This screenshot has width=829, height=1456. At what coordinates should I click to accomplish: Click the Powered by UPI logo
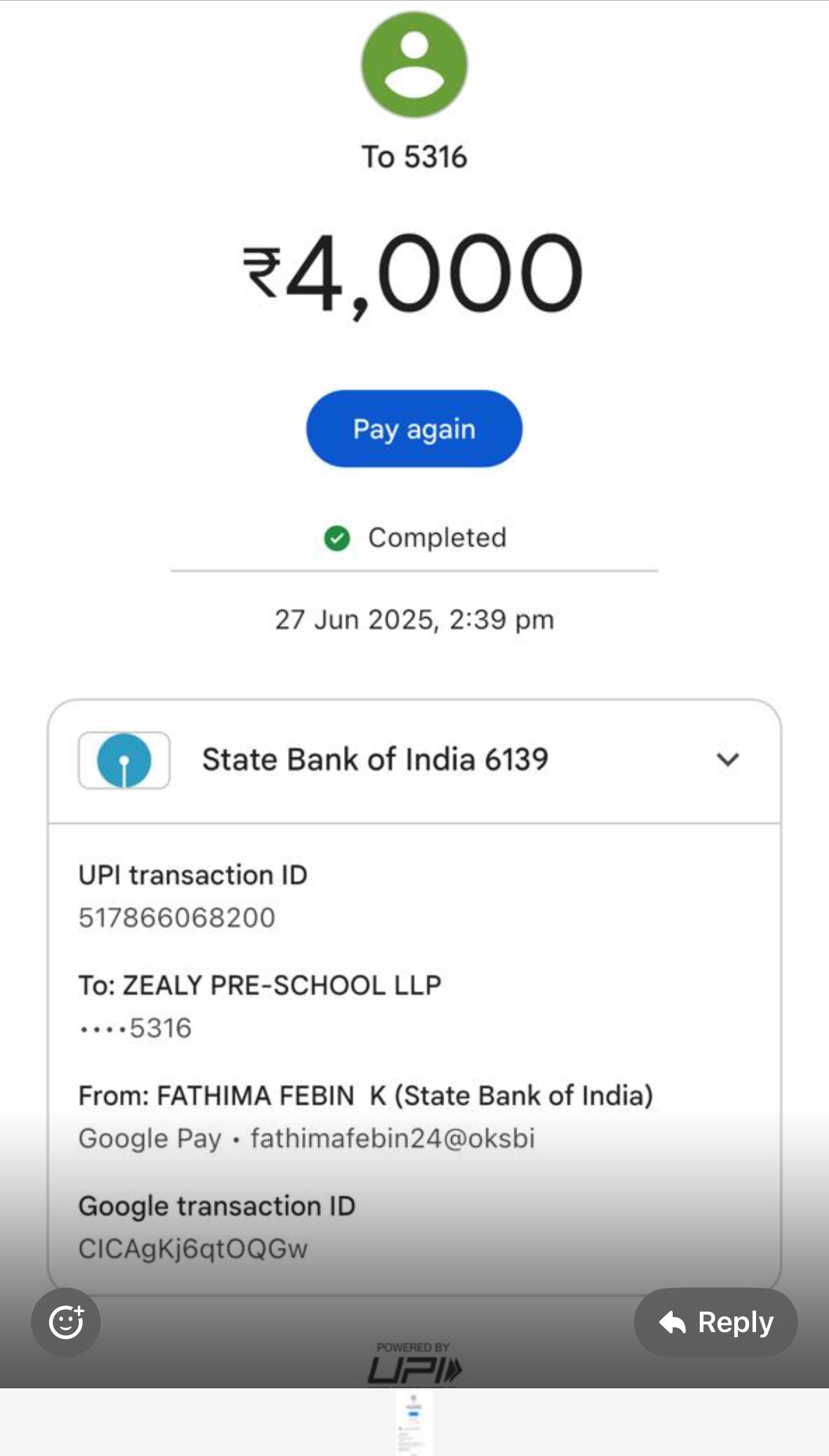[x=414, y=1364]
